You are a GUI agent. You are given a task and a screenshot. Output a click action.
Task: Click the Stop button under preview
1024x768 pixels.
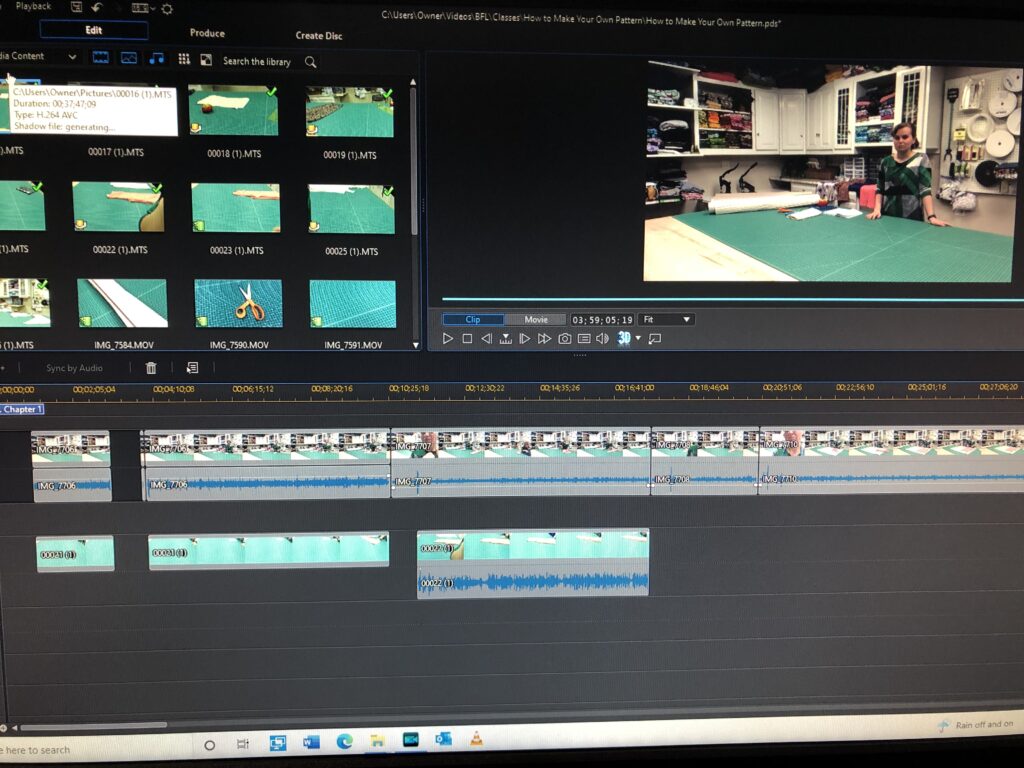[467, 339]
